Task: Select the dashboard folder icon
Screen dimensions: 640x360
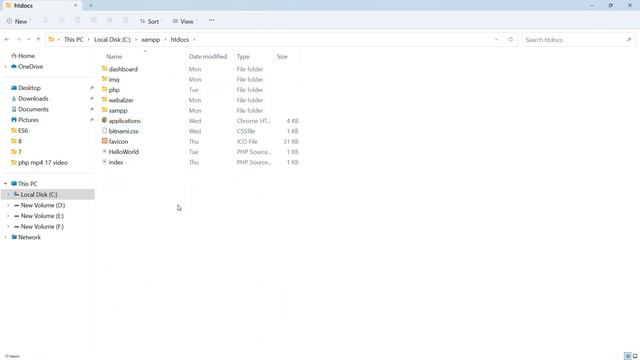Action: [104, 69]
